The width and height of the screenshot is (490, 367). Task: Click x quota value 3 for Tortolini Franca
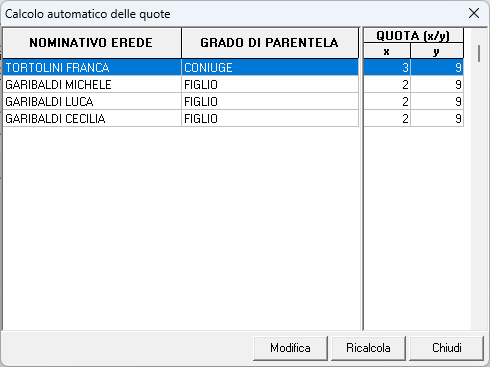387,68
